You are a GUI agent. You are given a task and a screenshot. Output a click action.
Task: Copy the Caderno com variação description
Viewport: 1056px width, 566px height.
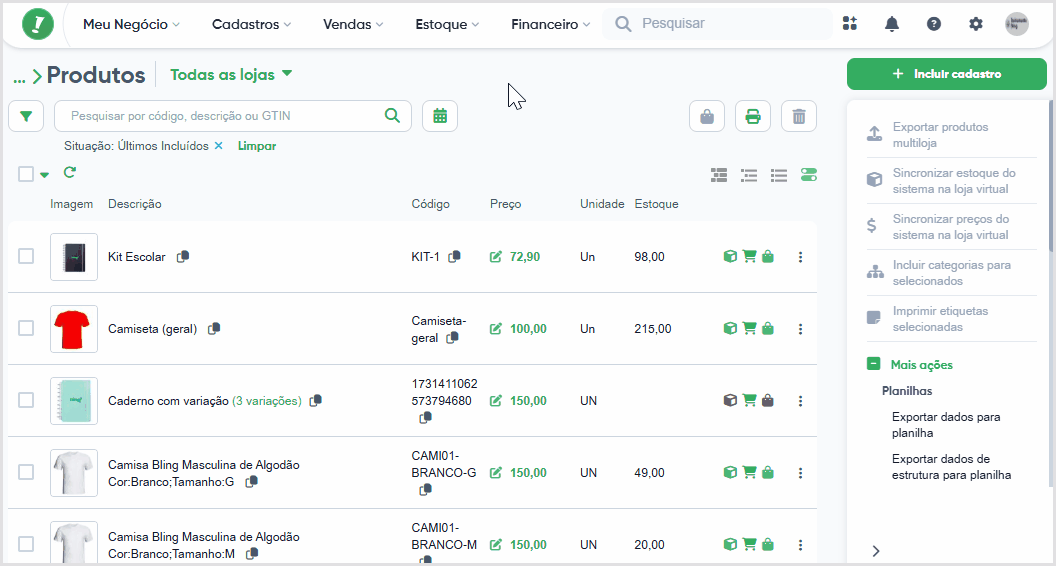[315, 400]
